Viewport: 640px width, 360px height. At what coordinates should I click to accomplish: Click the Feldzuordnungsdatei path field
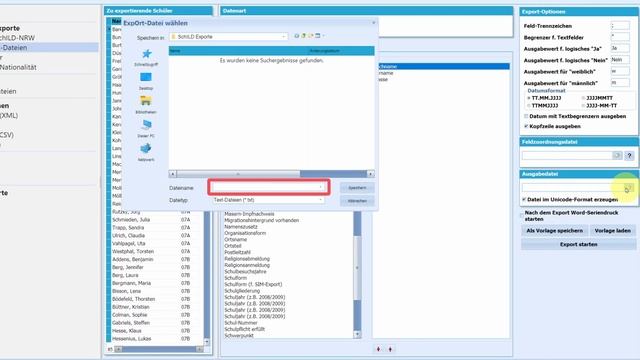pos(567,156)
